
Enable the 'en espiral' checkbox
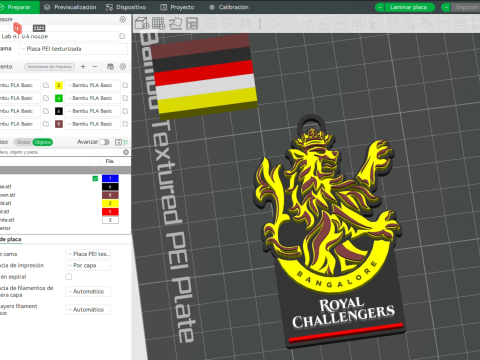(x=69, y=277)
